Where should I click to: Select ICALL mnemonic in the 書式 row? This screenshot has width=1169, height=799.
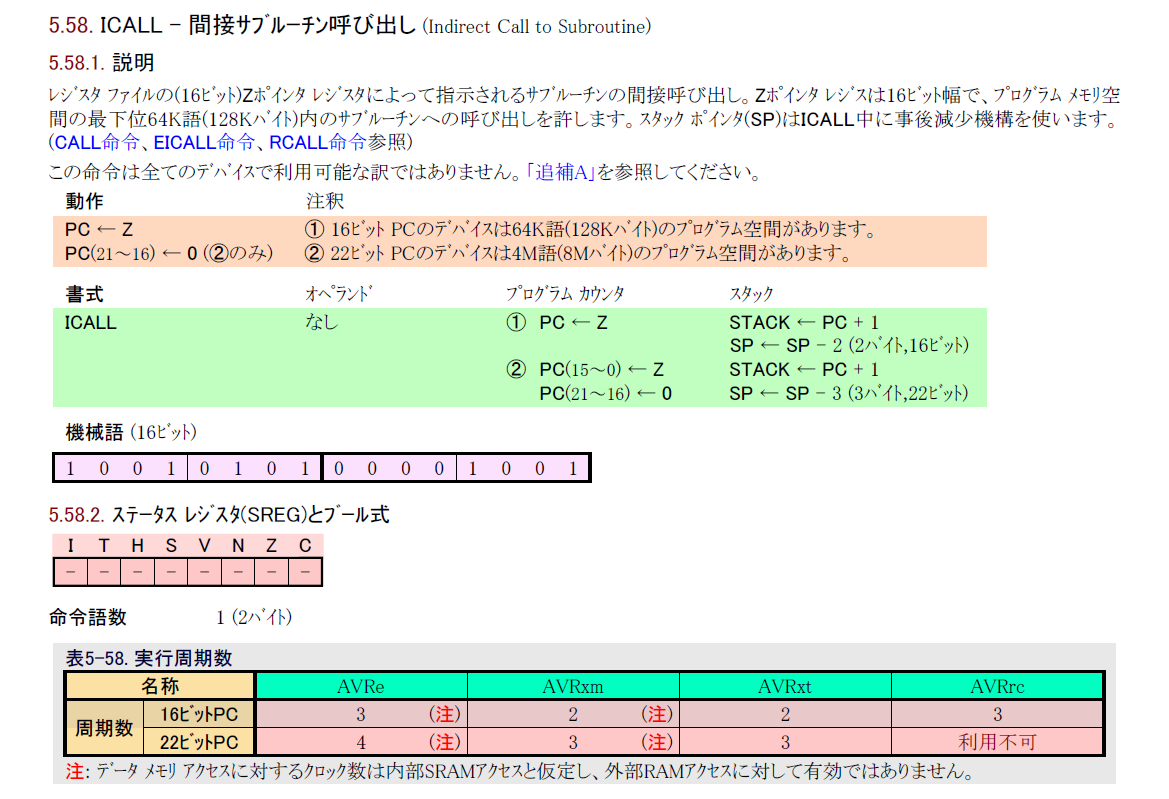(x=90, y=323)
